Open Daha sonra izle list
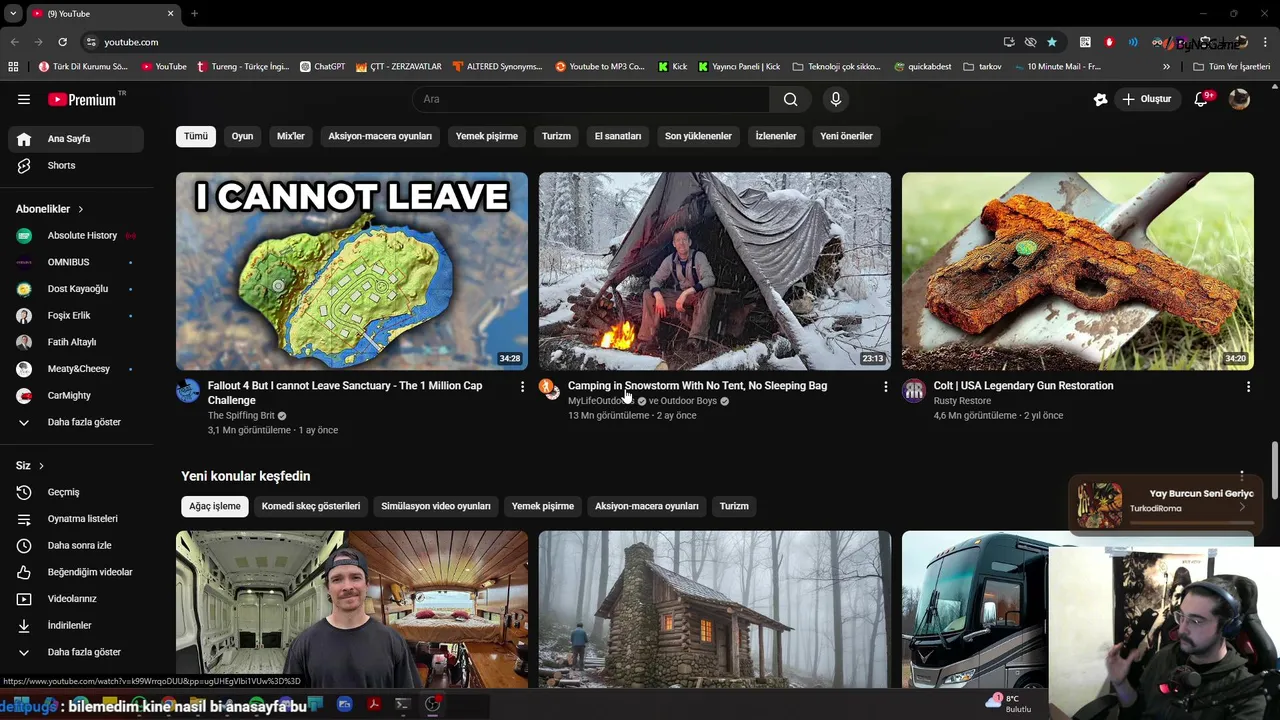 click(x=76, y=545)
